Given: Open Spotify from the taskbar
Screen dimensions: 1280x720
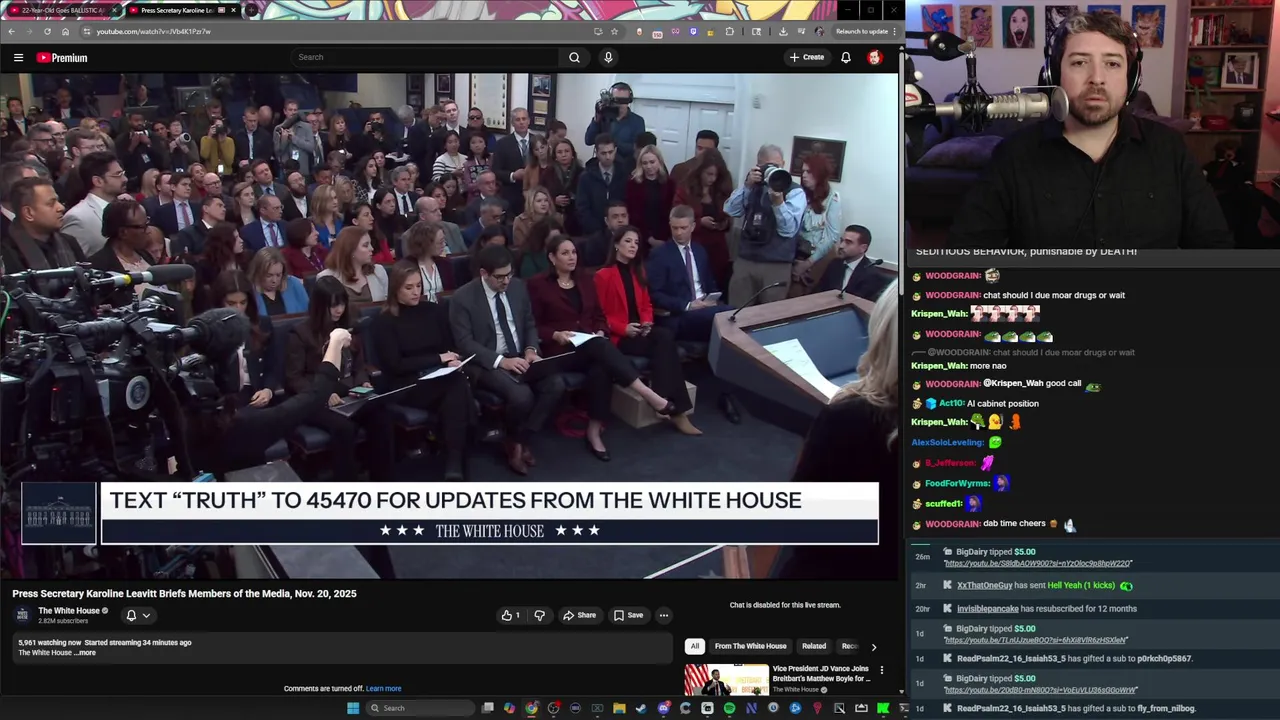Looking at the screenshot, I should click(x=729, y=708).
